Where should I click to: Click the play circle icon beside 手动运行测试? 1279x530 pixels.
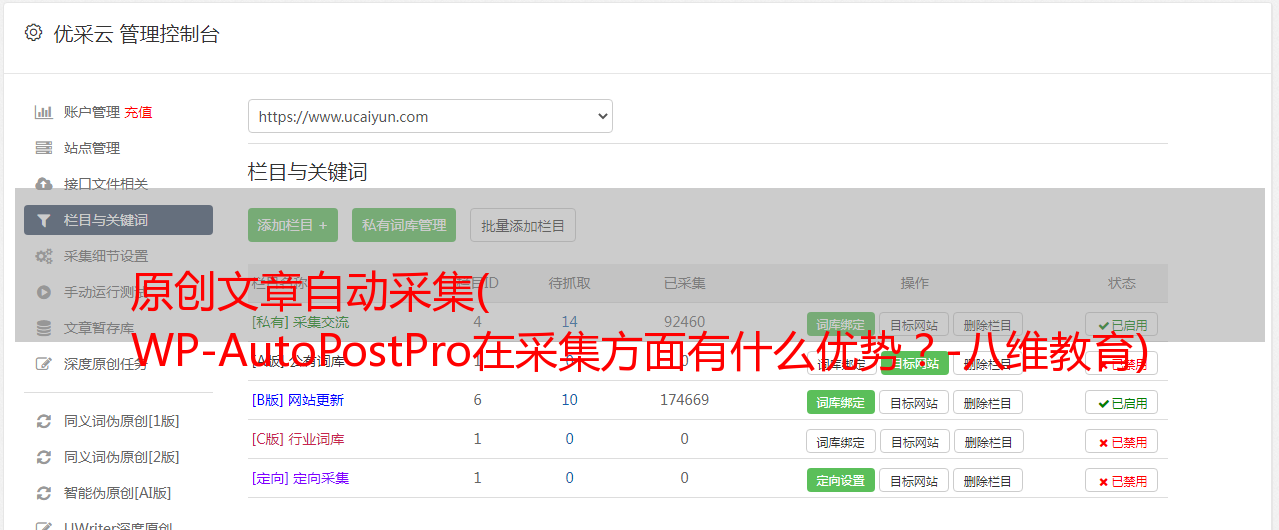[x=43, y=292]
